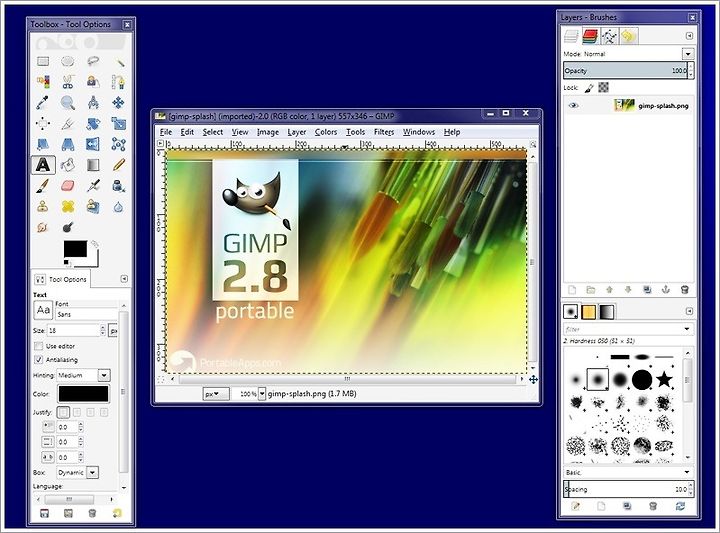Viewport: 720px width, 533px height.
Task: Select the Blur/Sharpen droplet tool
Action: (x=118, y=207)
